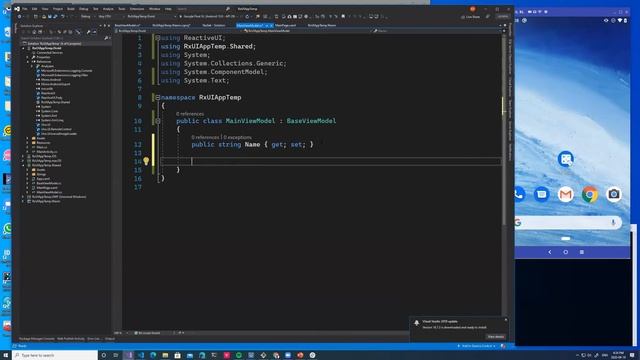
Task: Tap the Android back navigation button
Action: (x=550, y=252)
